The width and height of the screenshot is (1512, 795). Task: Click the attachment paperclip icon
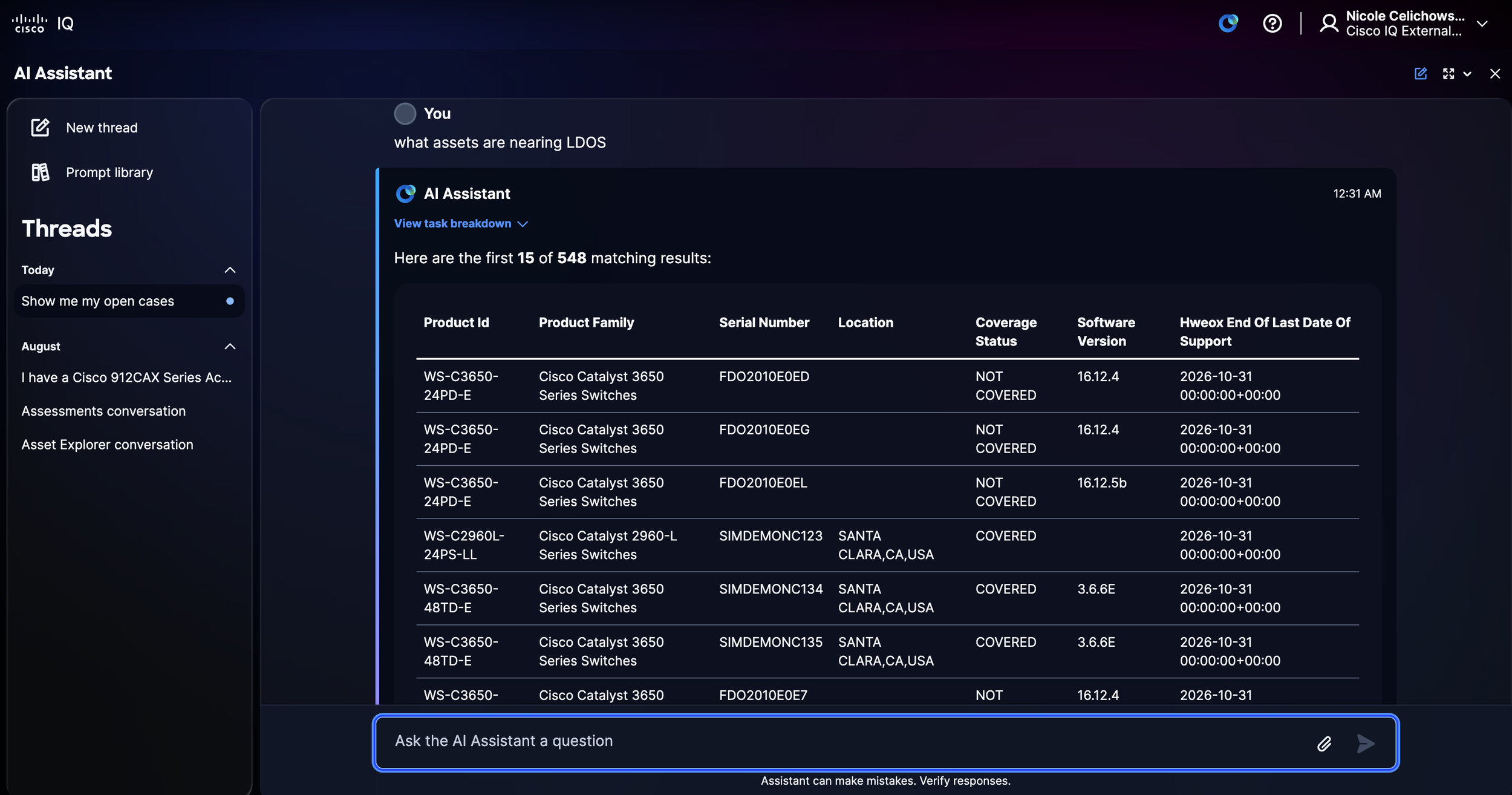click(1324, 744)
